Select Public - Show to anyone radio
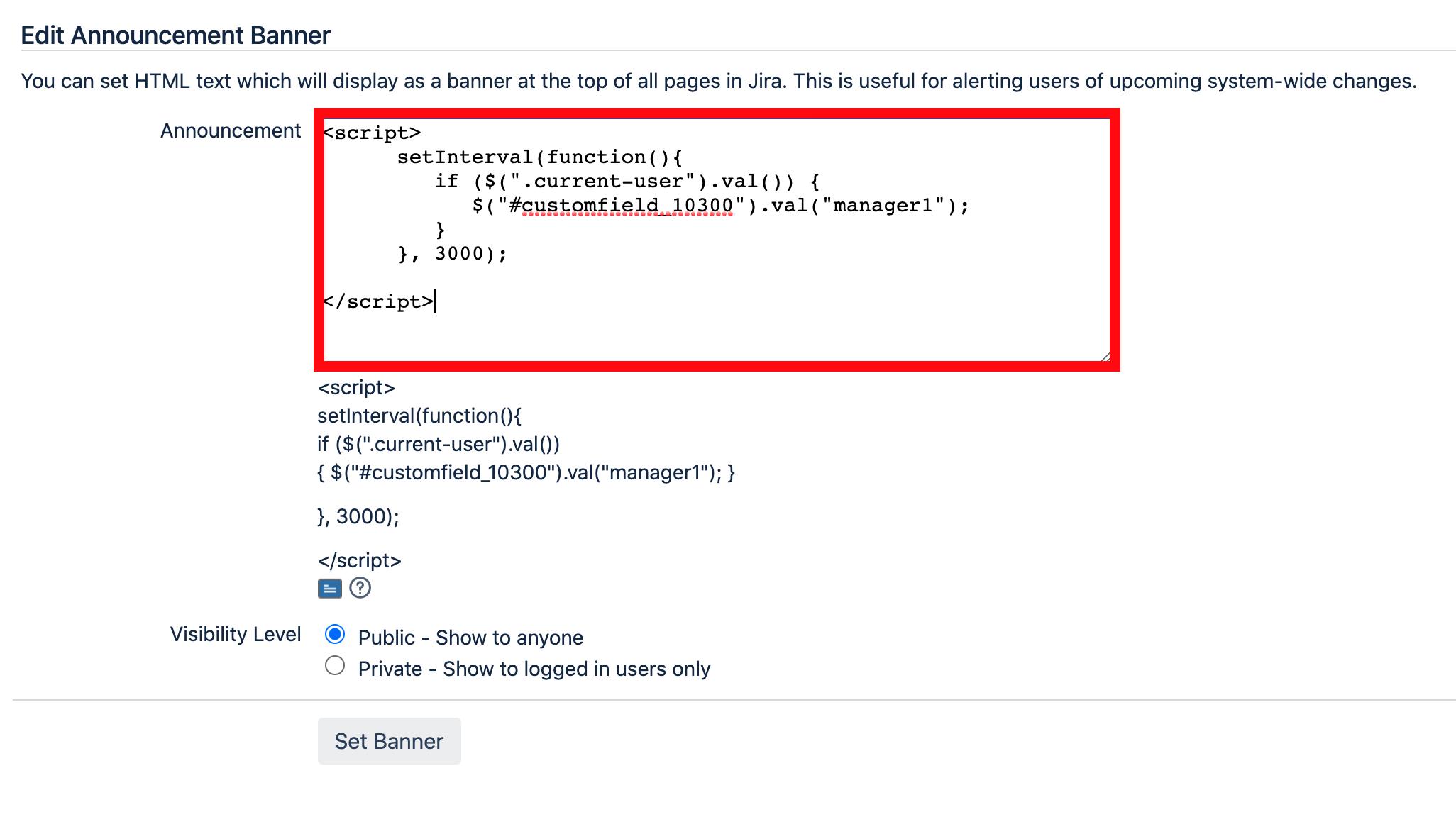Screen dimensions: 1456x817 pyautogui.click(x=335, y=634)
